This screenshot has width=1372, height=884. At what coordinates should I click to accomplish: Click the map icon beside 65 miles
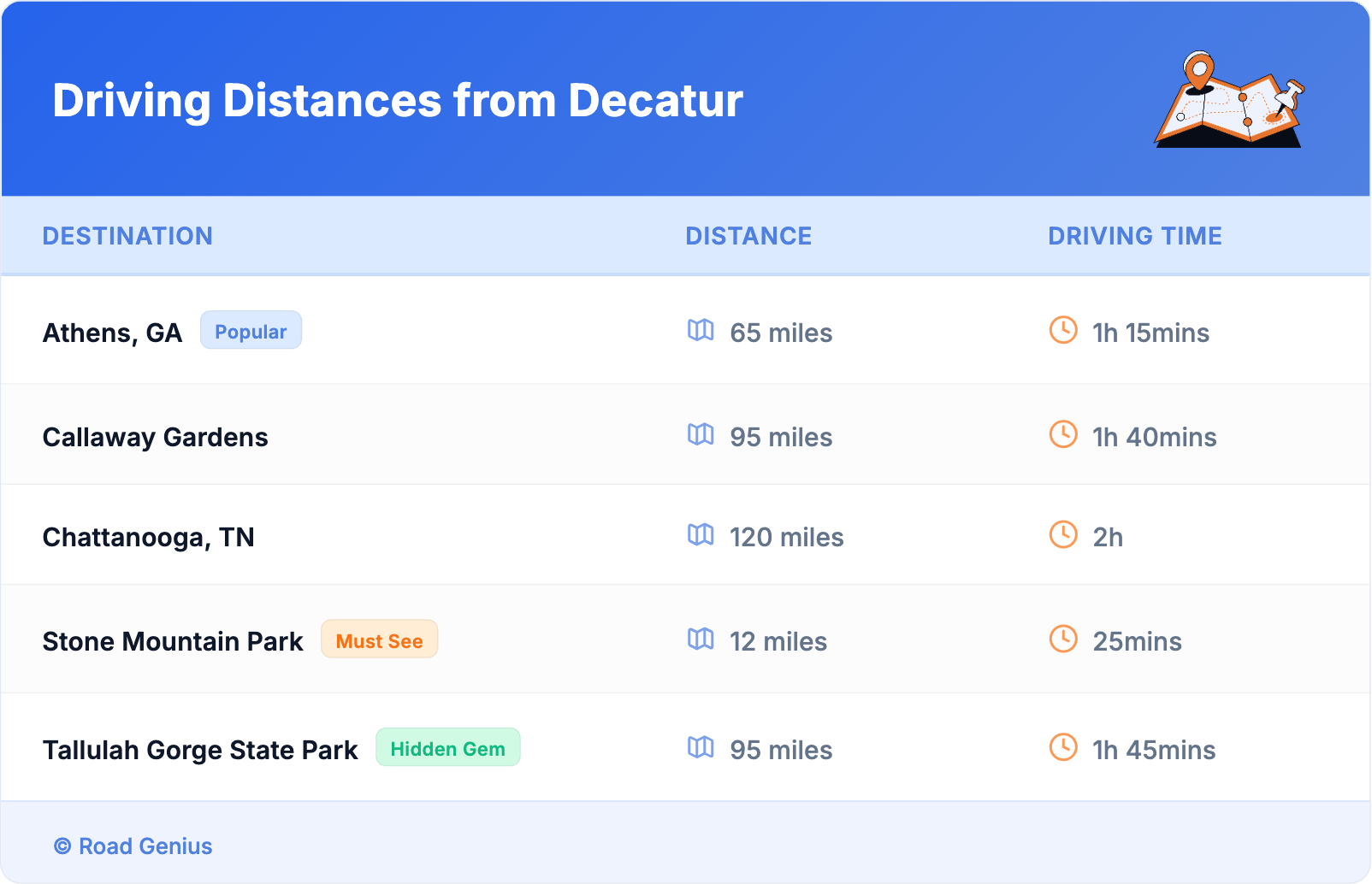701,330
